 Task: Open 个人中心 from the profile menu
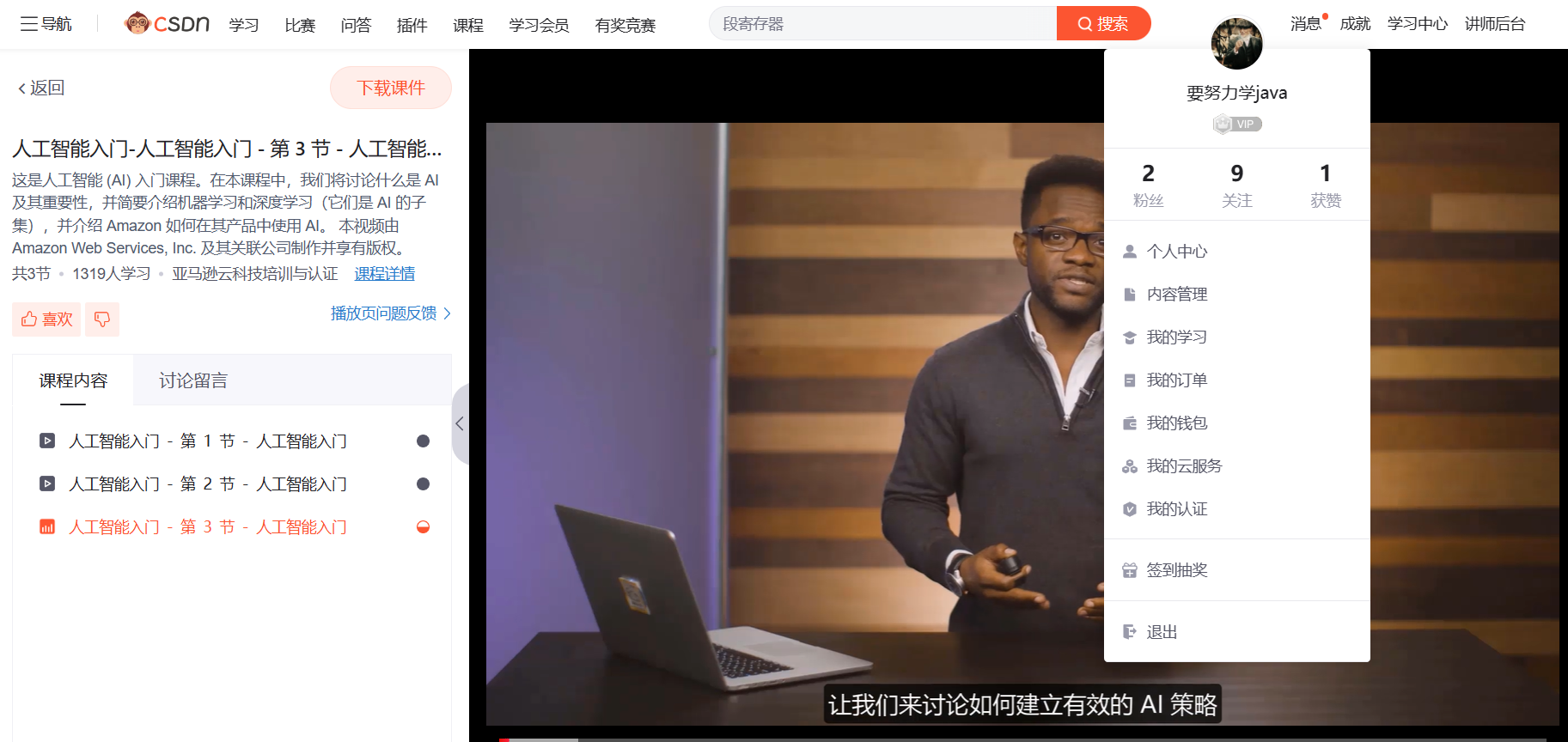(x=1236, y=252)
